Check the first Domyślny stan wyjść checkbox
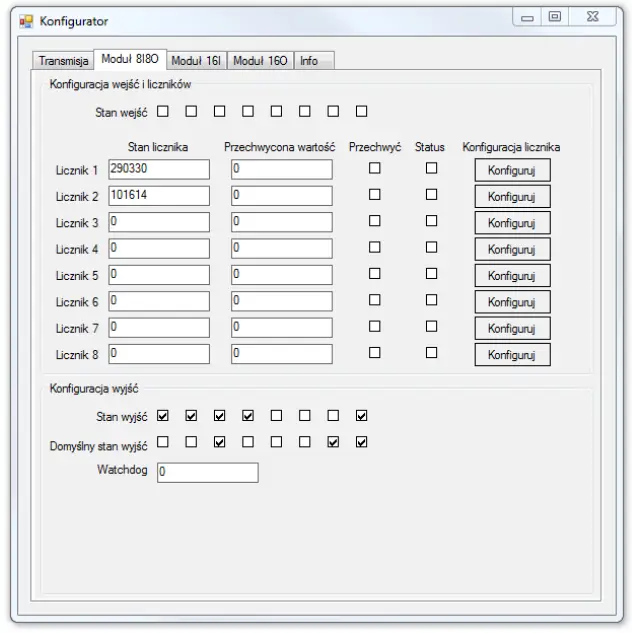The height and width of the screenshot is (633, 632). click(x=163, y=442)
